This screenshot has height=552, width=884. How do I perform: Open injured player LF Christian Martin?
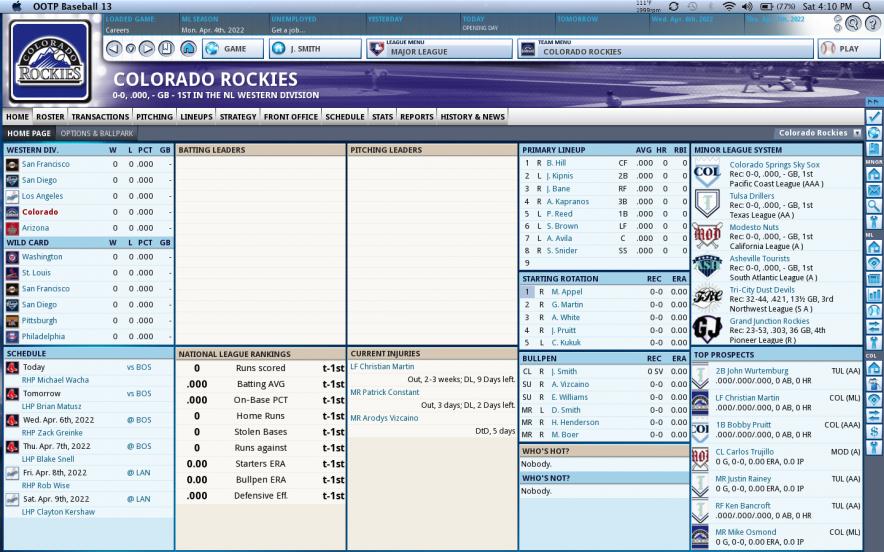[382, 366]
